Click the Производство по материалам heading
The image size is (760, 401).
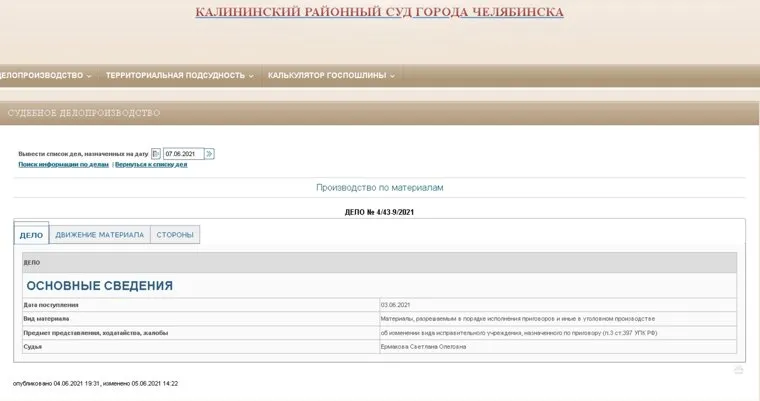tap(379, 187)
